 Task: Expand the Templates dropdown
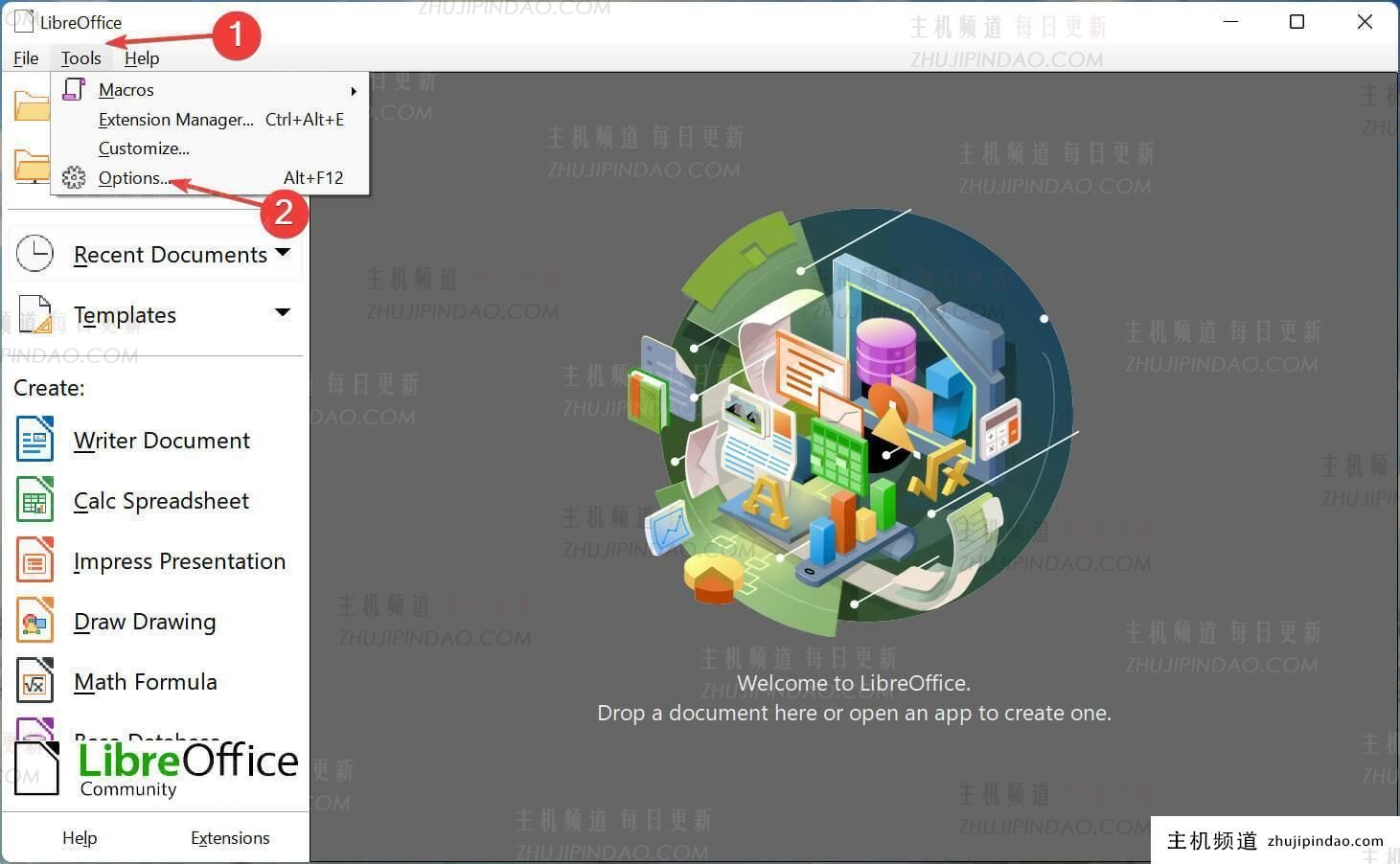(x=283, y=313)
